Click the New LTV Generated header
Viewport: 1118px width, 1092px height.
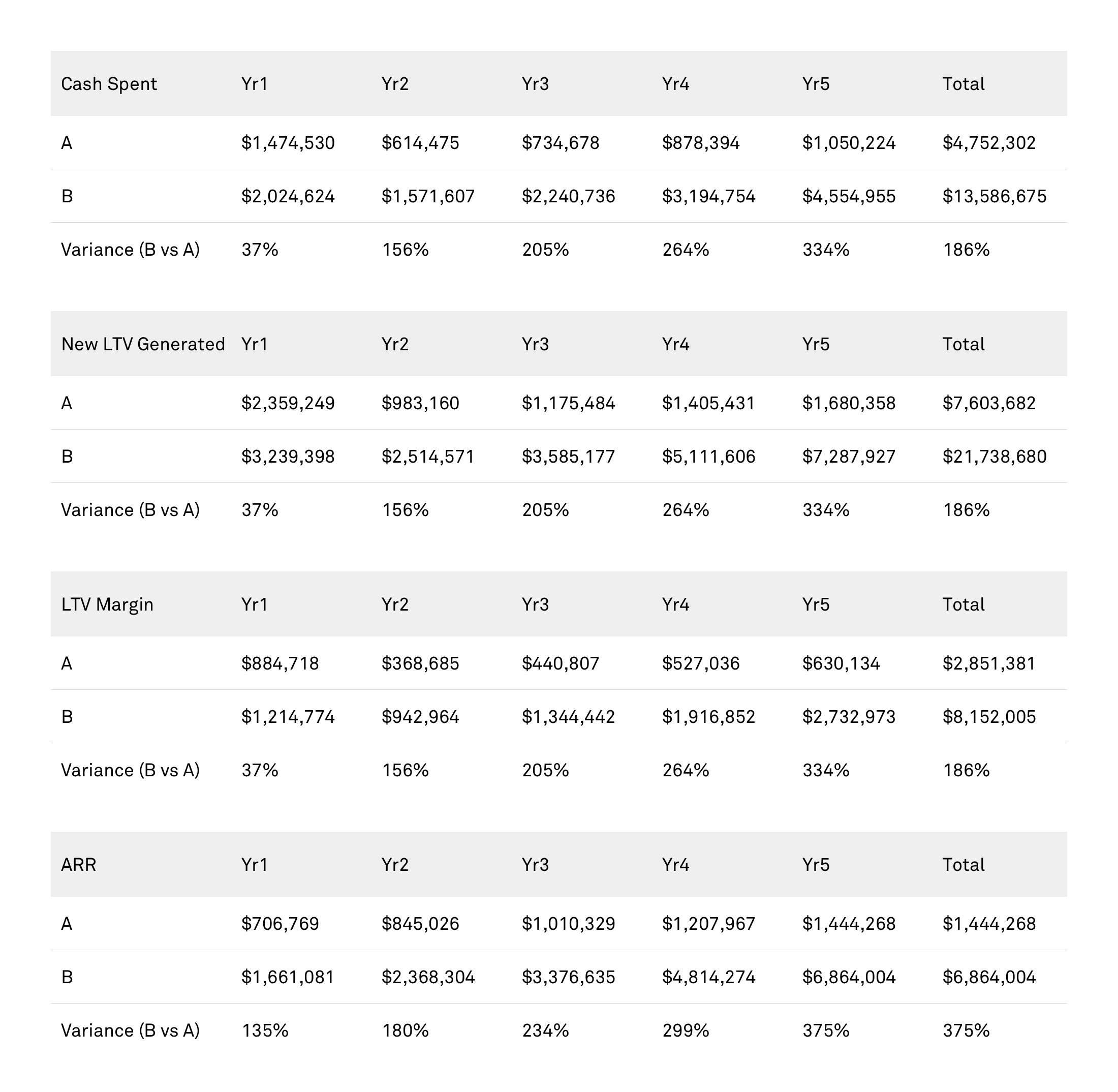coord(143,344)
